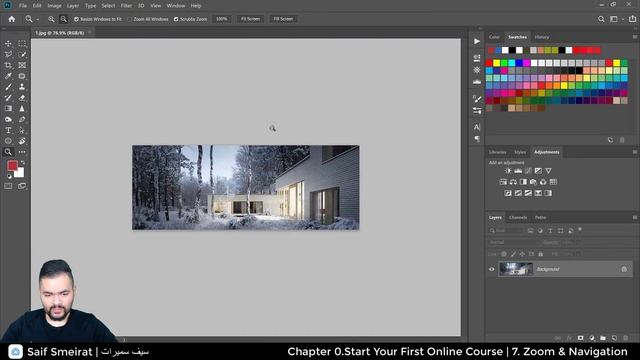Screen dimensions: 640x360
Task: Toggle the layer filter on/off switch
Action: pyautogui.click(x=580, y=230)
